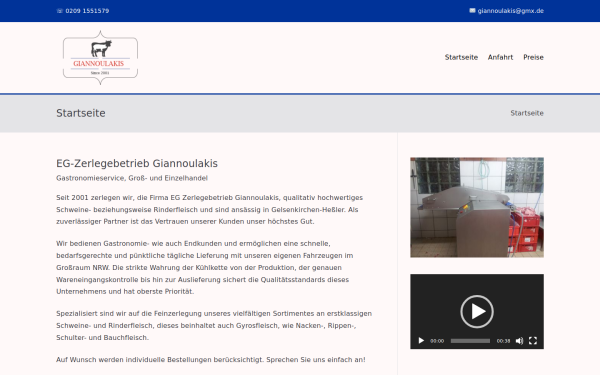Click the paragraph starting 'Seit 2001 zerlegen wir'
This screenshot has height=375, width=600.
209,209
